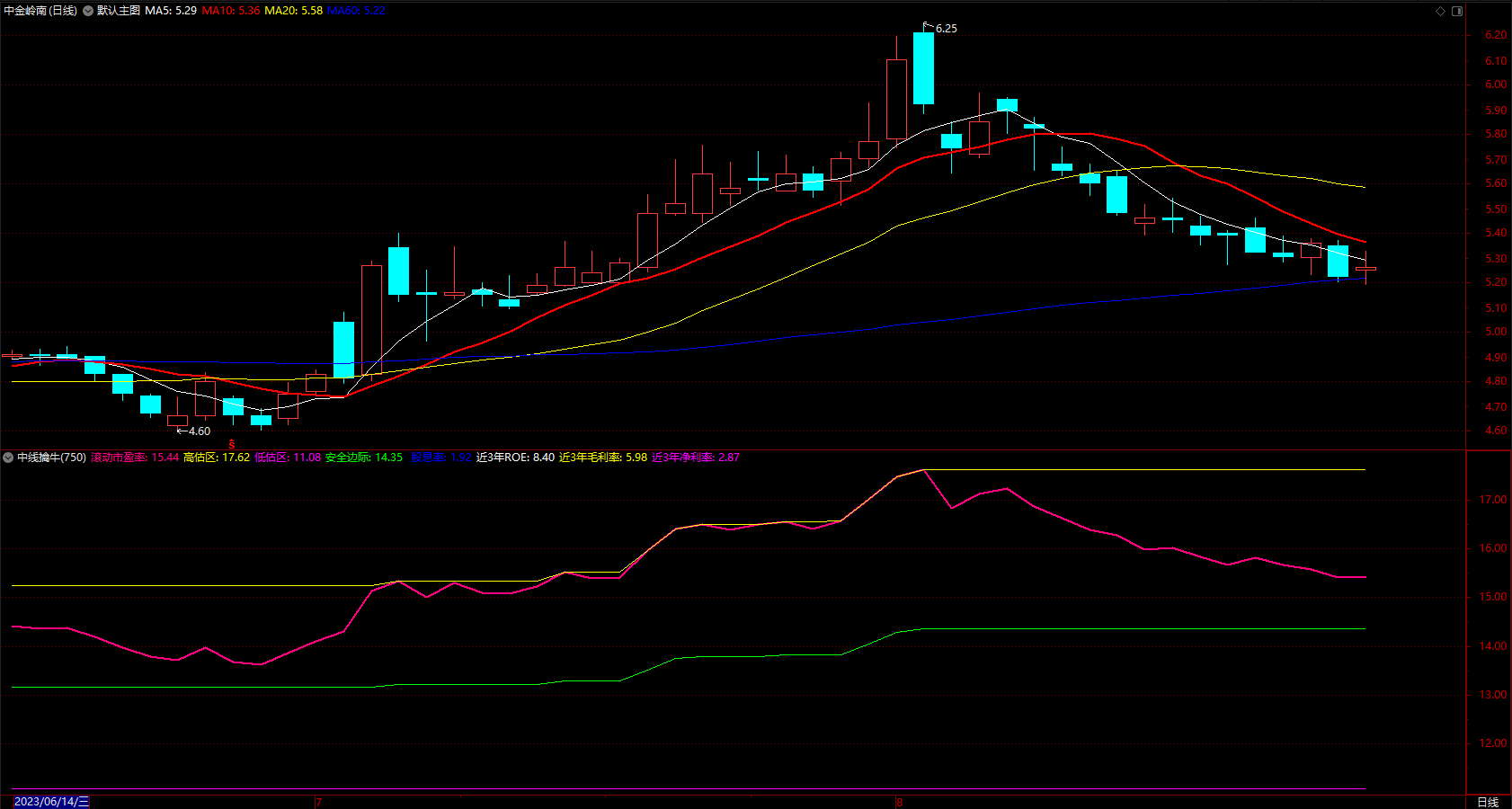The height and width of the screenshot is (809, 1512).
Task: Click the month 7 marker on time axis
Action: [318, 802]
